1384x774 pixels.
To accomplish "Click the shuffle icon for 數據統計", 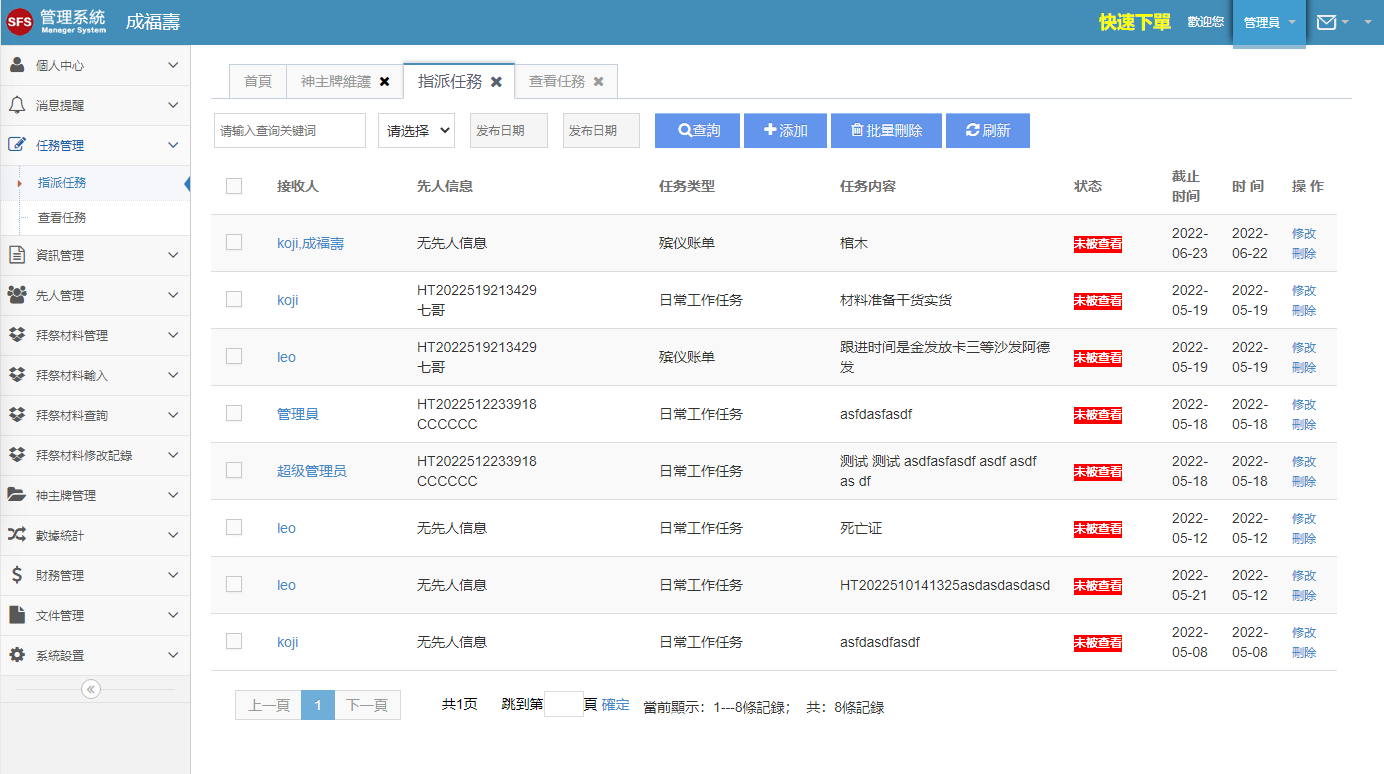I will pyautogui.click(x=17, y=535).
